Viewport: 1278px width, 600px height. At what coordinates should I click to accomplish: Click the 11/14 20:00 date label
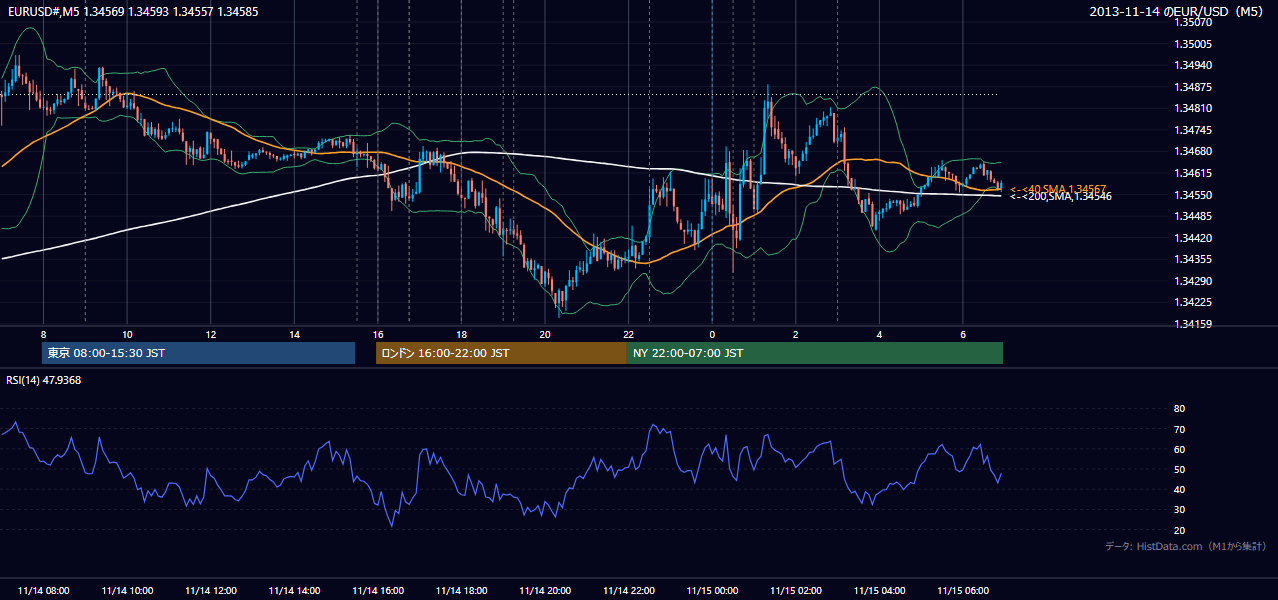coord(545,591)
